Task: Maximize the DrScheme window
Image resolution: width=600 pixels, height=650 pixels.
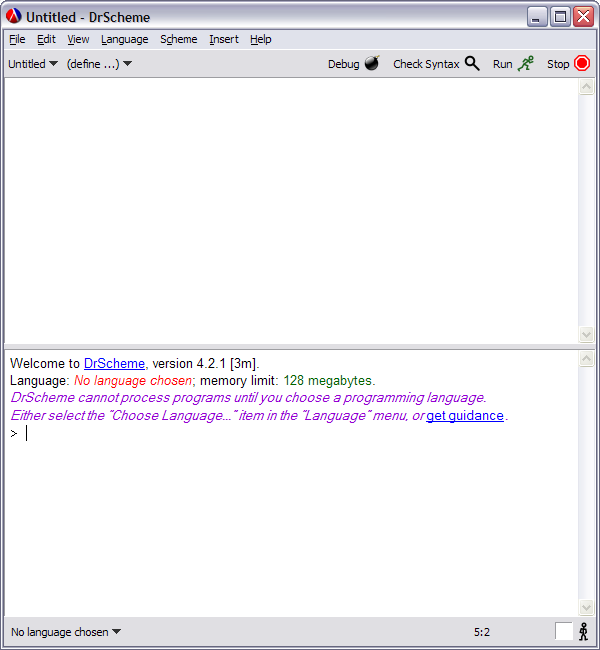Action: pos(560,17)
